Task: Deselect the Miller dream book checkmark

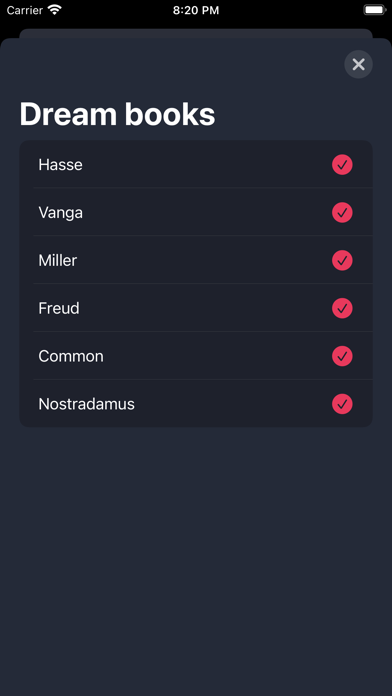Action: tap(342, 261)
